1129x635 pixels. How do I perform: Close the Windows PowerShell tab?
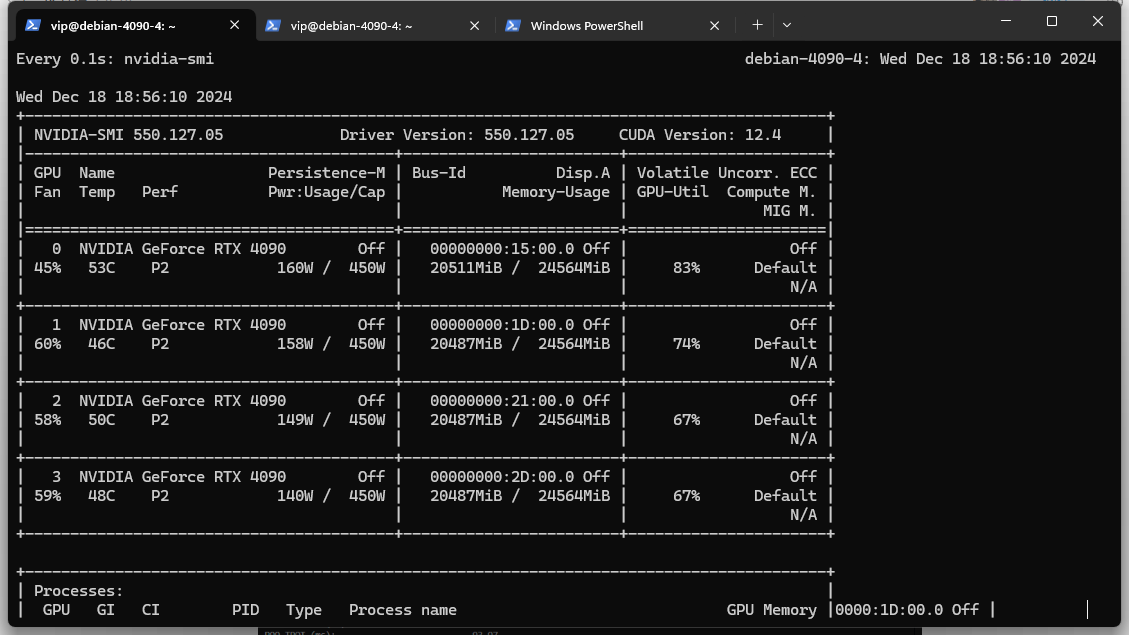point(714,25)
